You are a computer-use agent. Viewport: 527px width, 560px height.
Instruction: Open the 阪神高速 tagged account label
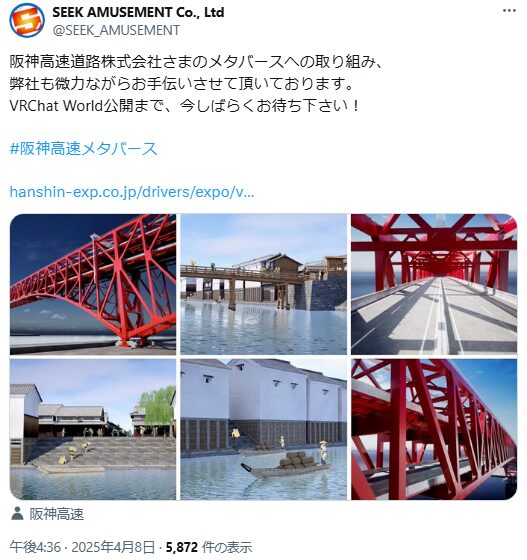(57, 514)
